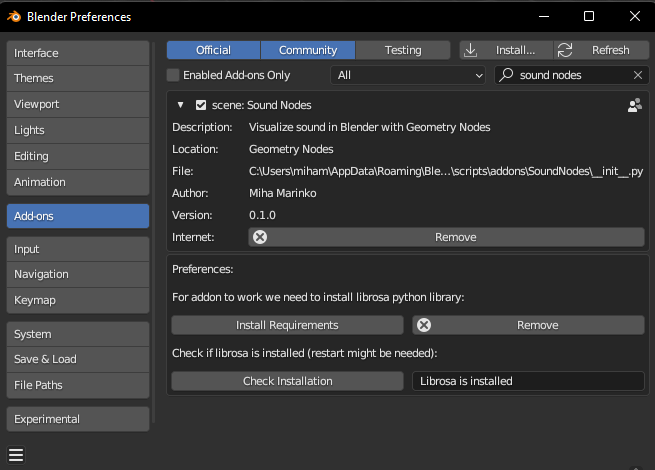The width and height of the screenshot is (655, 470).
Task: Open Save & Load preferences
Action: pos(78,359)
